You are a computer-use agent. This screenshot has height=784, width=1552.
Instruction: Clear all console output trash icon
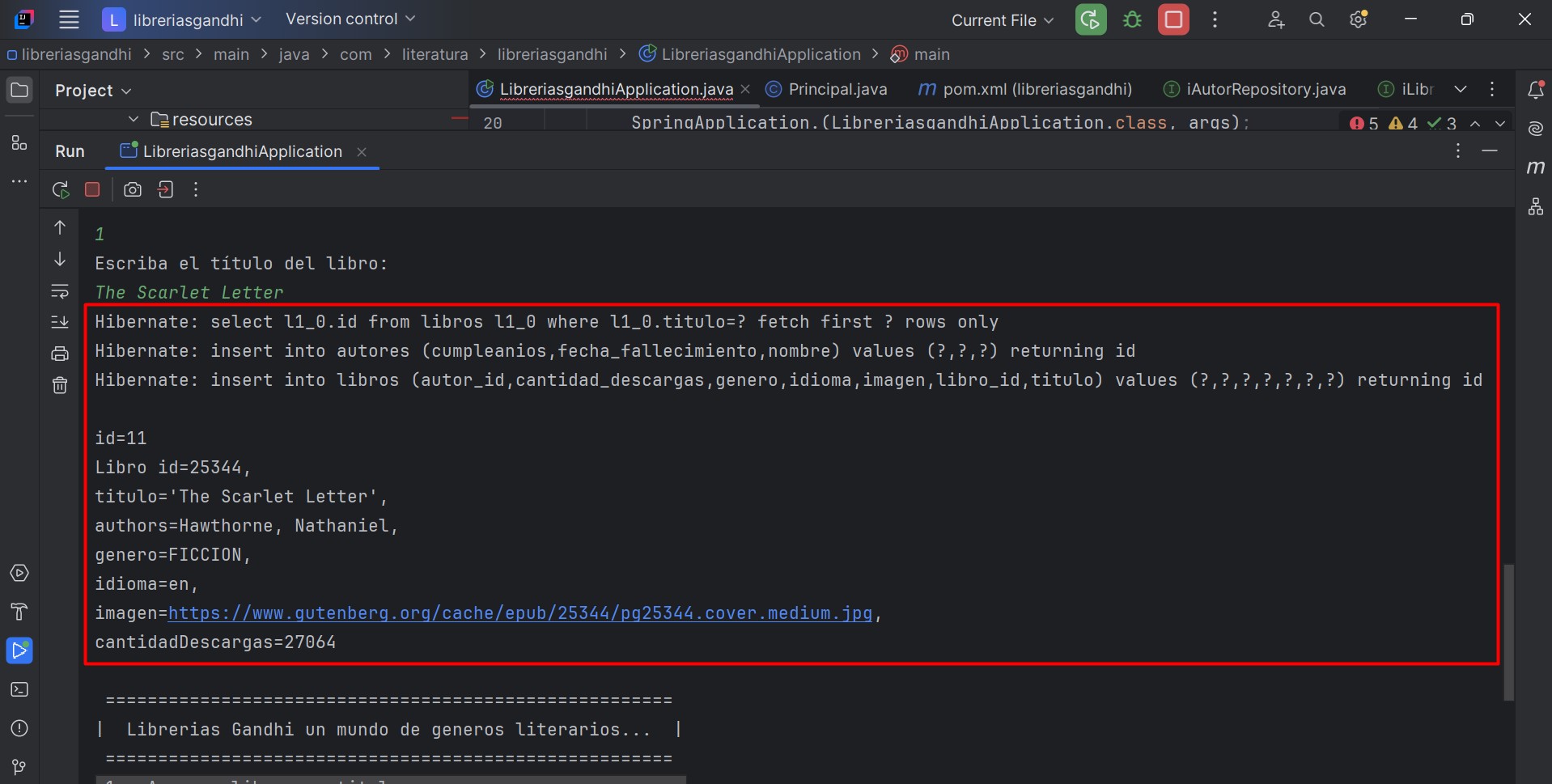[60, 385]
